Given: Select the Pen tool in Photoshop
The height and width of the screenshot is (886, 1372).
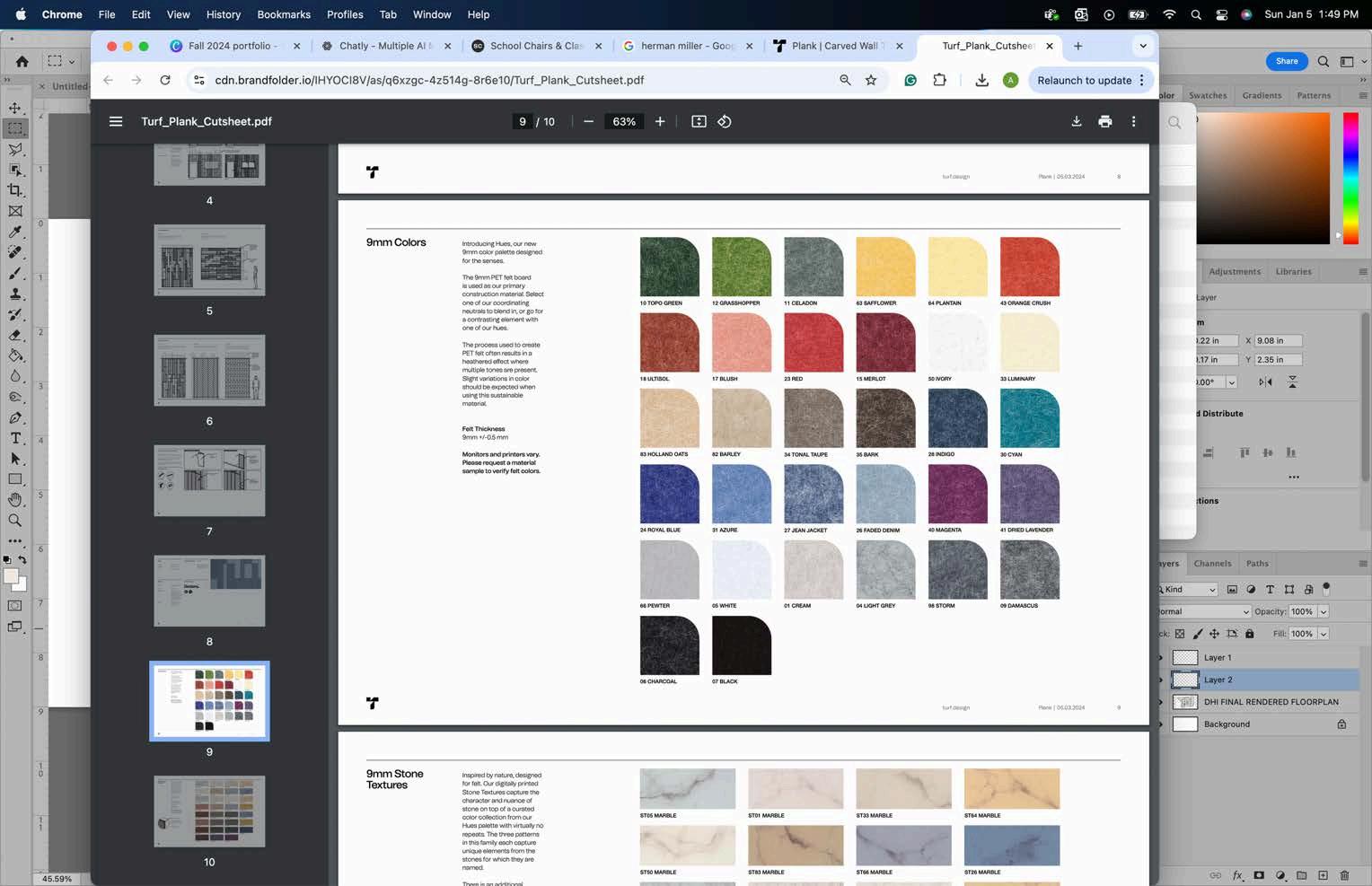Looking at the screenshot, I should coord(15,417).
